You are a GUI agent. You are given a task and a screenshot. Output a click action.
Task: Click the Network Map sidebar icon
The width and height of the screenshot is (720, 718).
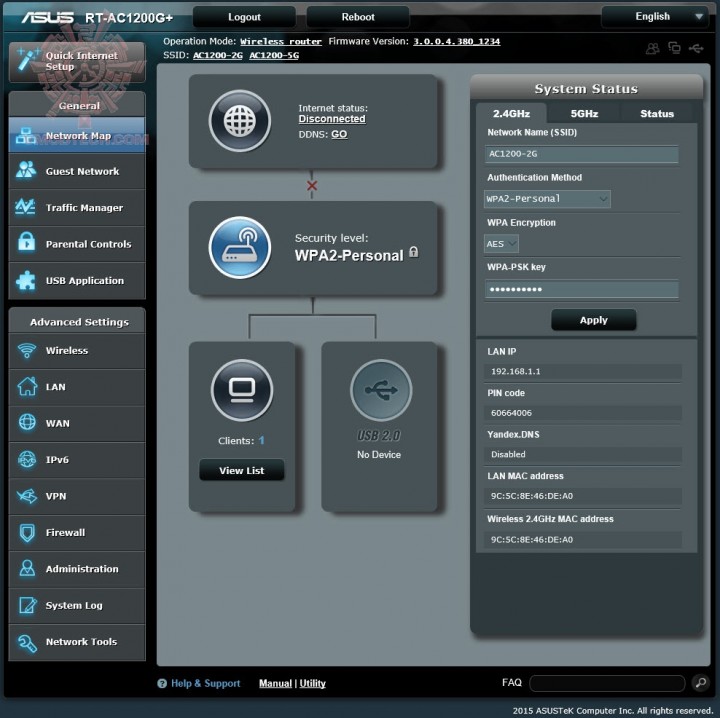pyautogui.click(x=26, y=136)
